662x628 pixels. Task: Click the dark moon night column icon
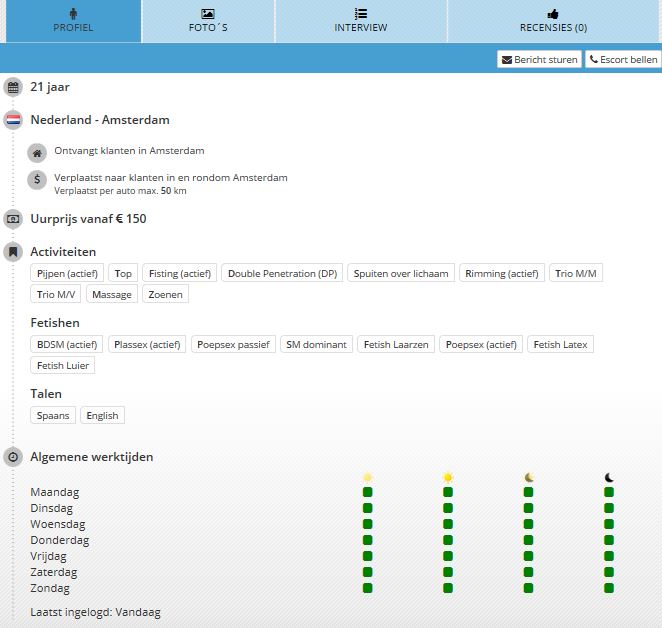coord(608,477)
